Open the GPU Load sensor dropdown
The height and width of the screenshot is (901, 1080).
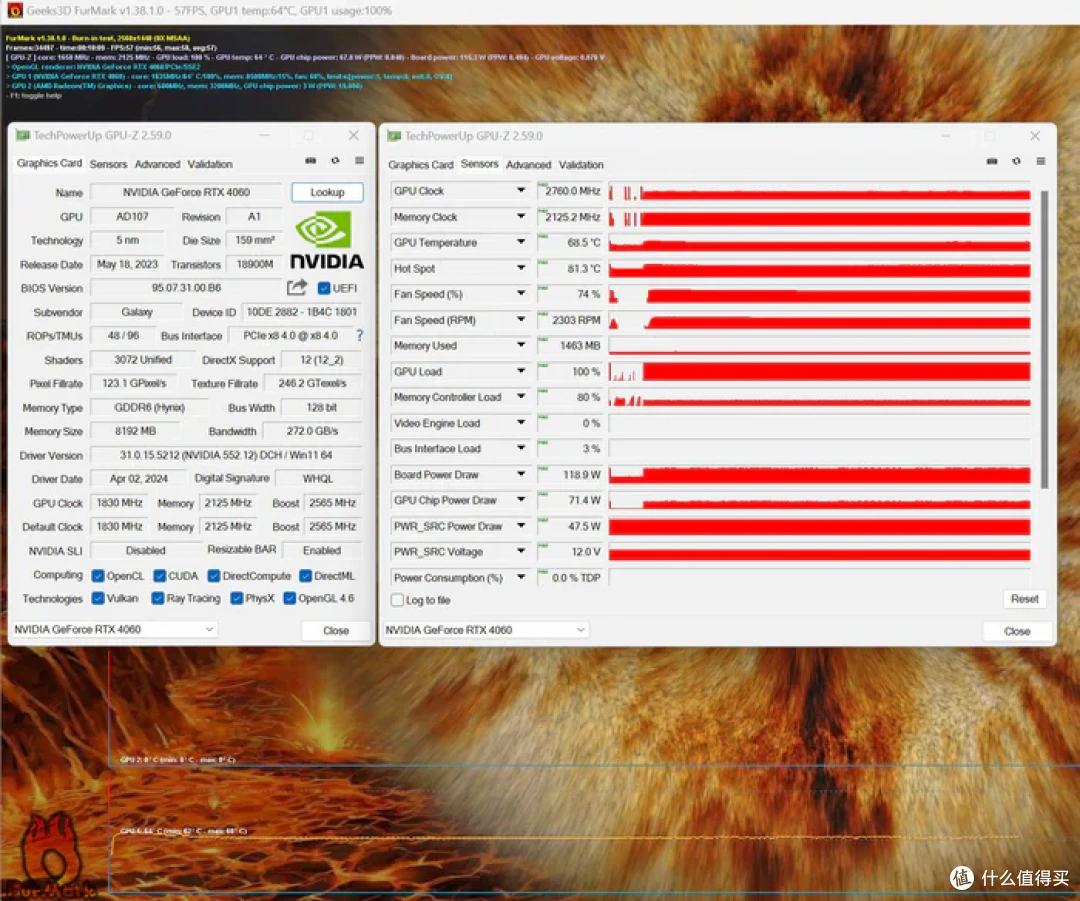pos(521,371)
